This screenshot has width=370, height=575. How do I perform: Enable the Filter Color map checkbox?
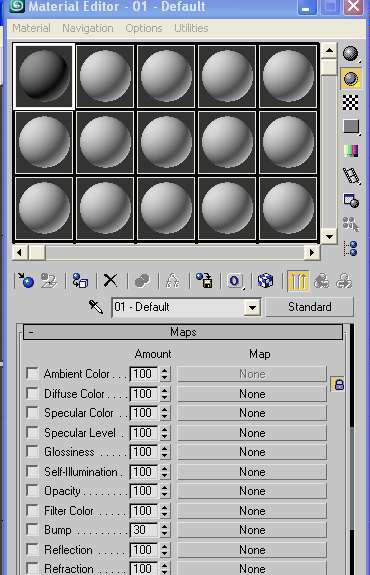[33, 510]
